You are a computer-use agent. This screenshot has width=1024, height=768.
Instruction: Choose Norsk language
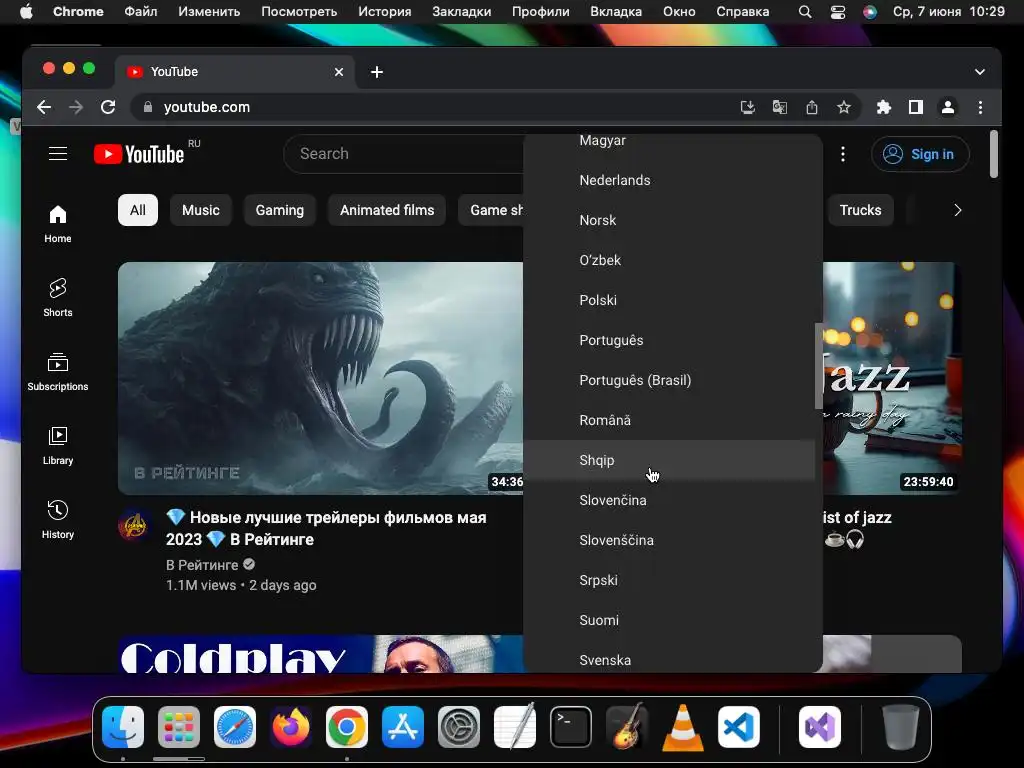coord(669,220)
